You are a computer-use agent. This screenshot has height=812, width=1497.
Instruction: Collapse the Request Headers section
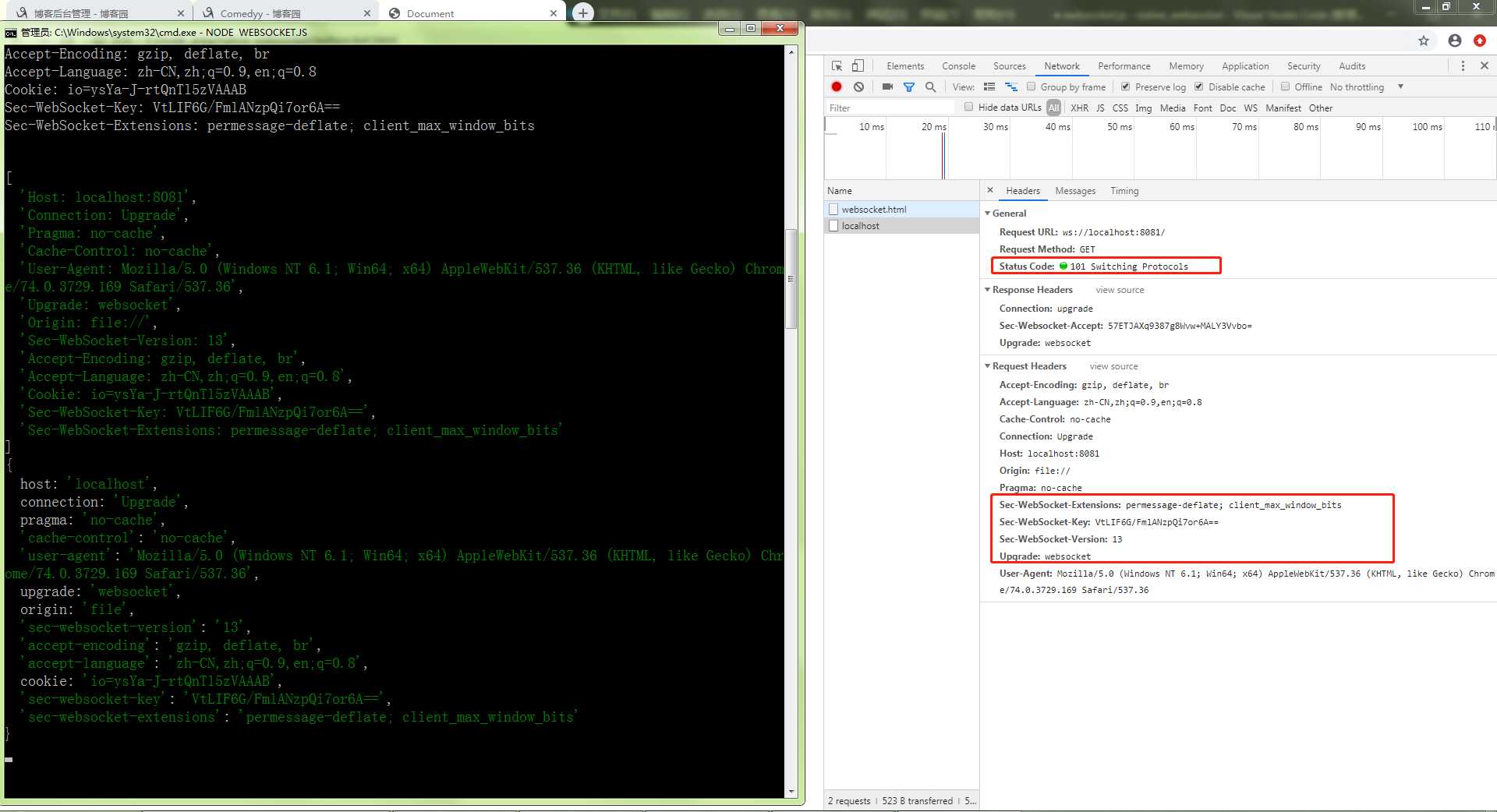coord(987,365)
